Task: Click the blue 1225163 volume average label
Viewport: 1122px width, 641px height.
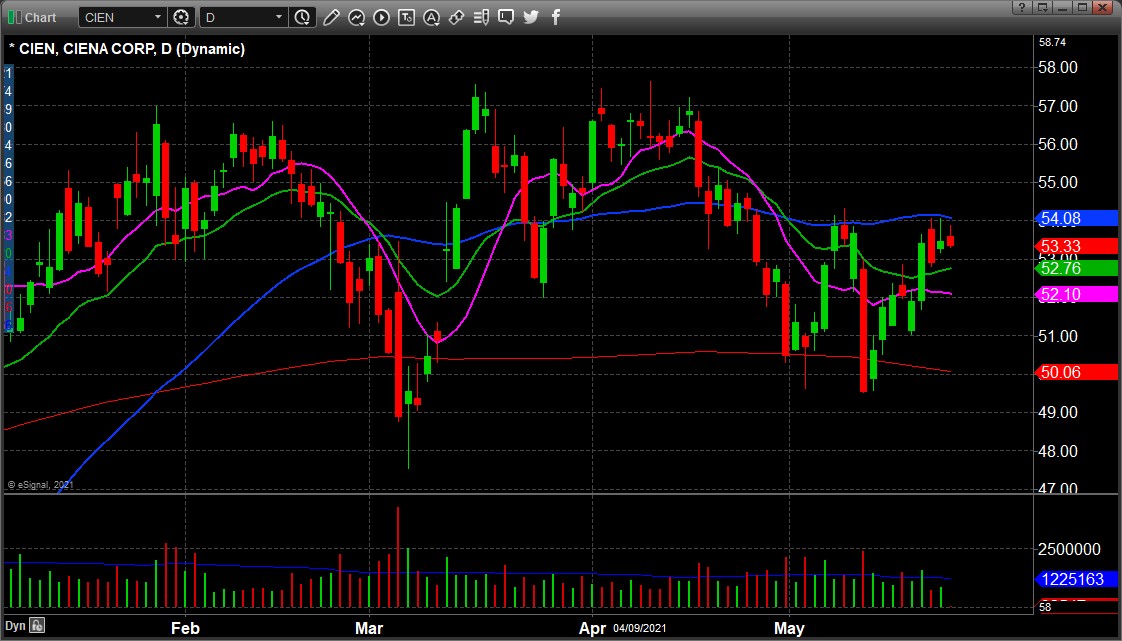Action: (1075, 579)
